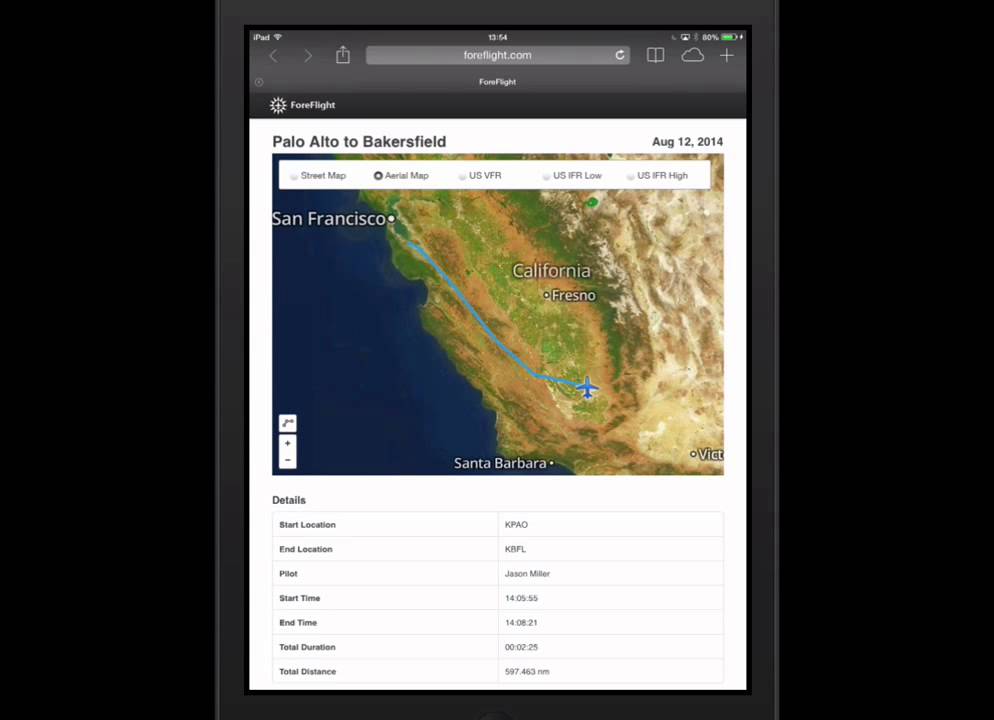Open the Safari share sheet icon
This screenshot has height=720, width=994.
pos(343,55)
